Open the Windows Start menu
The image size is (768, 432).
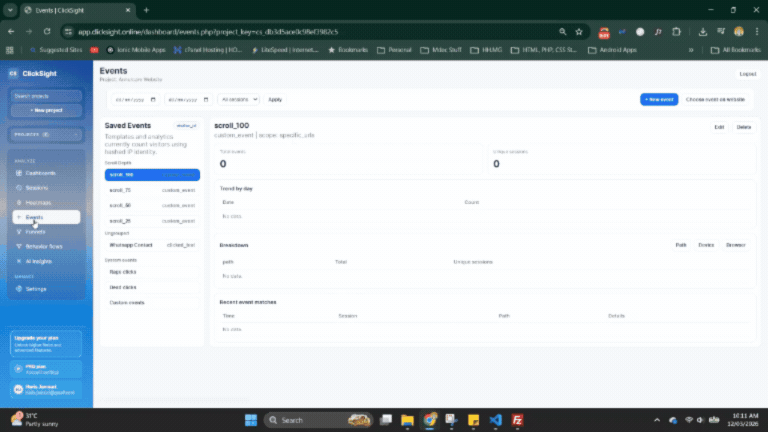pyautogui.click(x=249, y=420)
